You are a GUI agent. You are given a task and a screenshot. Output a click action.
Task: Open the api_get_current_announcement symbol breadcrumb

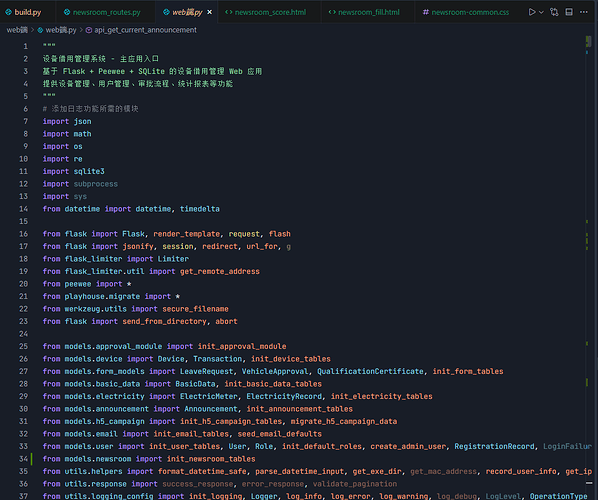[x=141, y=30]
